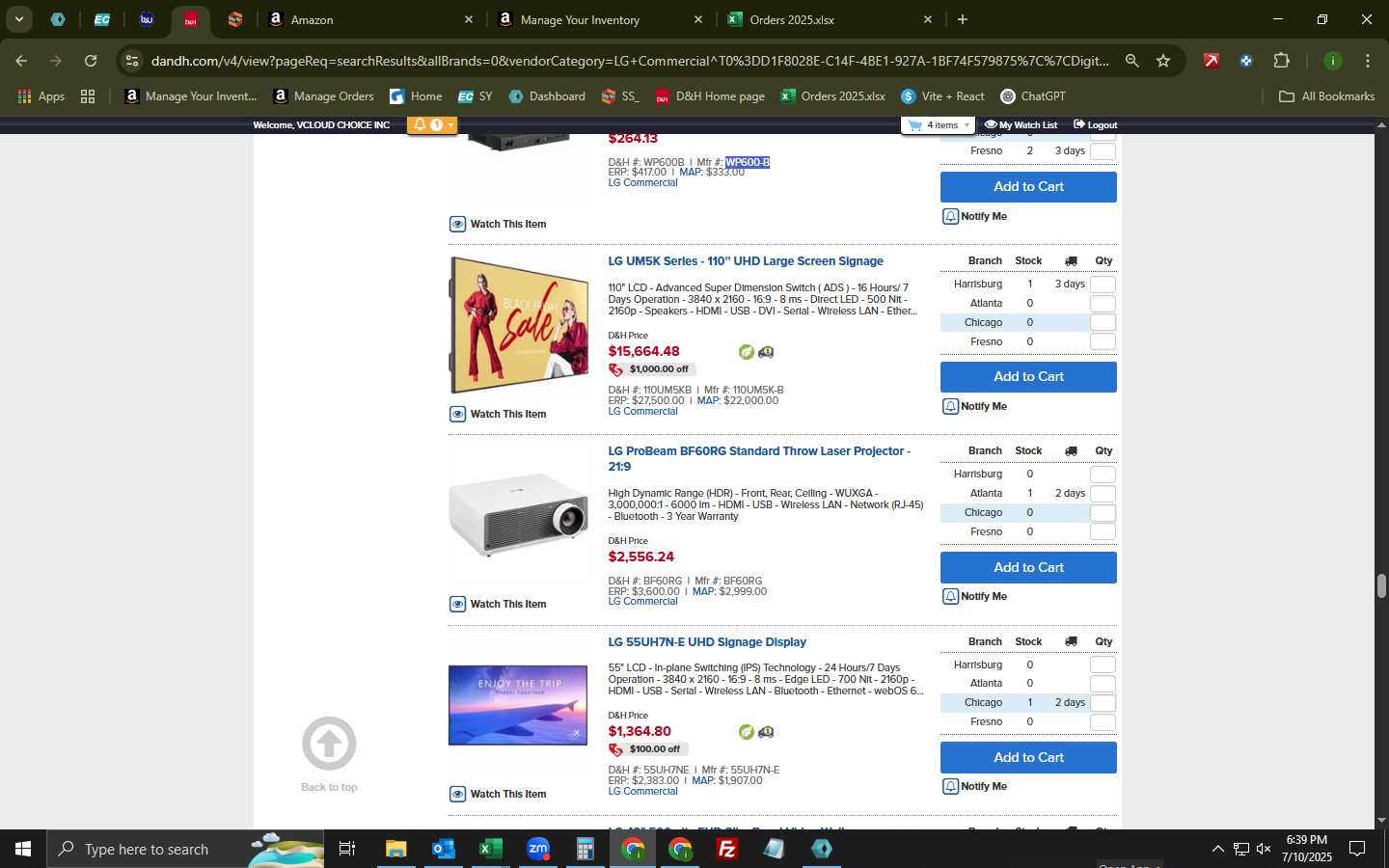Open File Explorer from the taskbar
This screenshot has width=1389, height=868.
tap(395, 849)
